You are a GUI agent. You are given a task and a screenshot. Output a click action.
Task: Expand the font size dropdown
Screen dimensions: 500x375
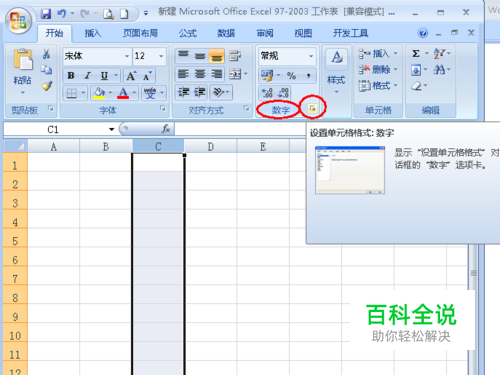[161, 56]
